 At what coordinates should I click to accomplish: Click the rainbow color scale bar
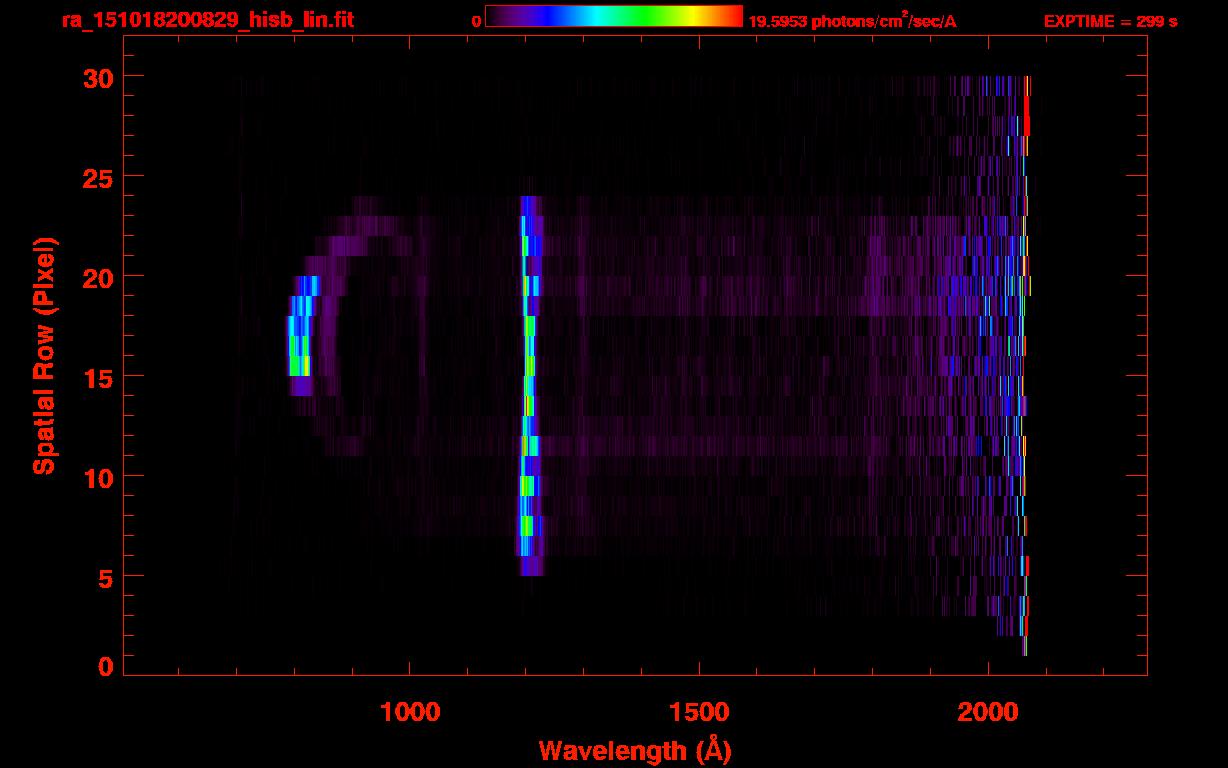614,17
